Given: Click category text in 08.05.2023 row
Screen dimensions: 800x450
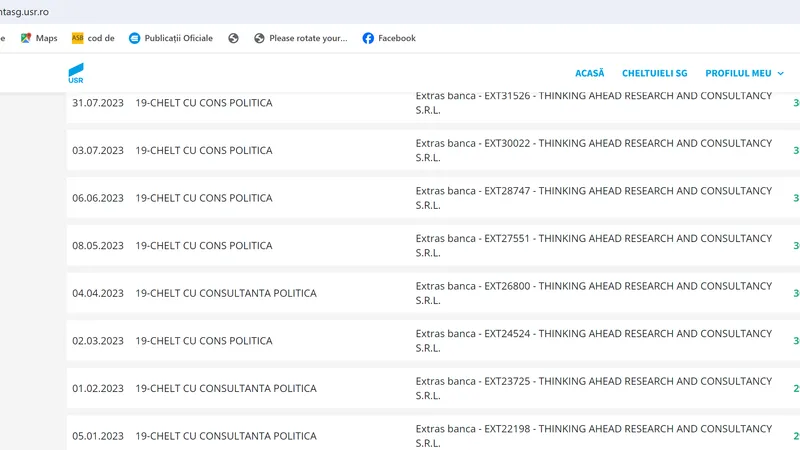Looking at the screenshot, I should point(204,245).
